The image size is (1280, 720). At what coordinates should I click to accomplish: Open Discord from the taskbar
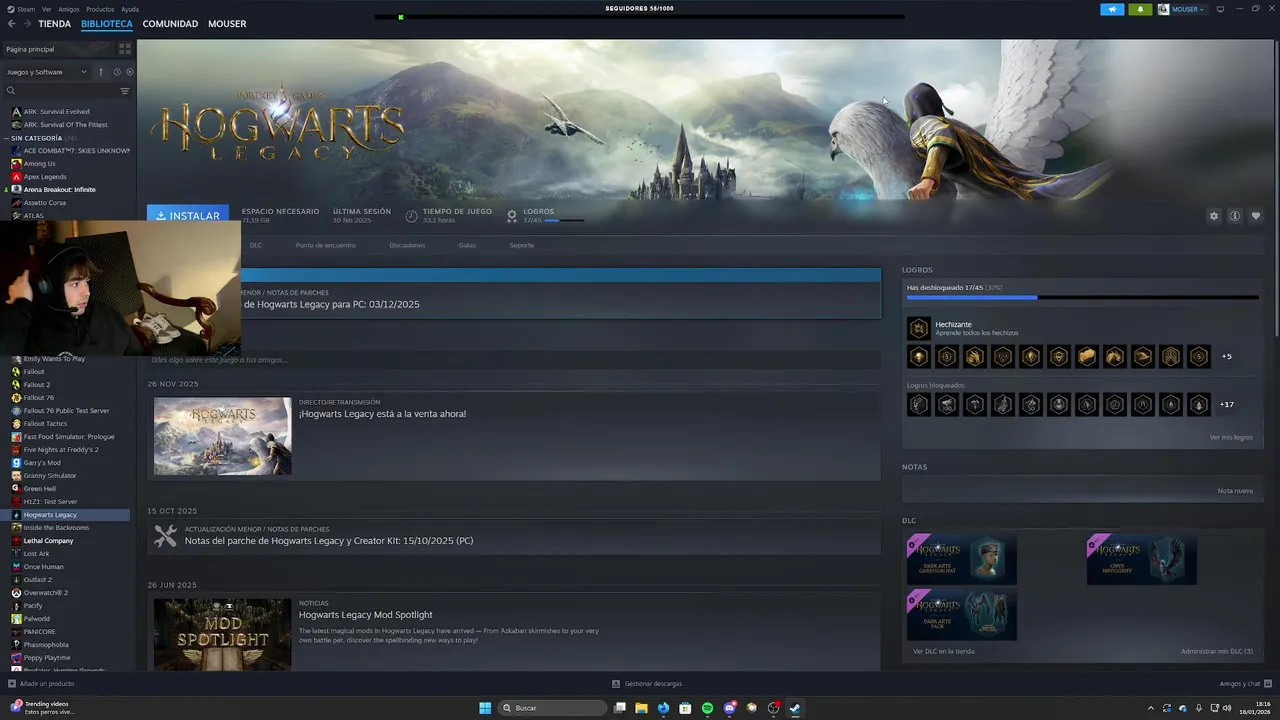tap(730, 708)
